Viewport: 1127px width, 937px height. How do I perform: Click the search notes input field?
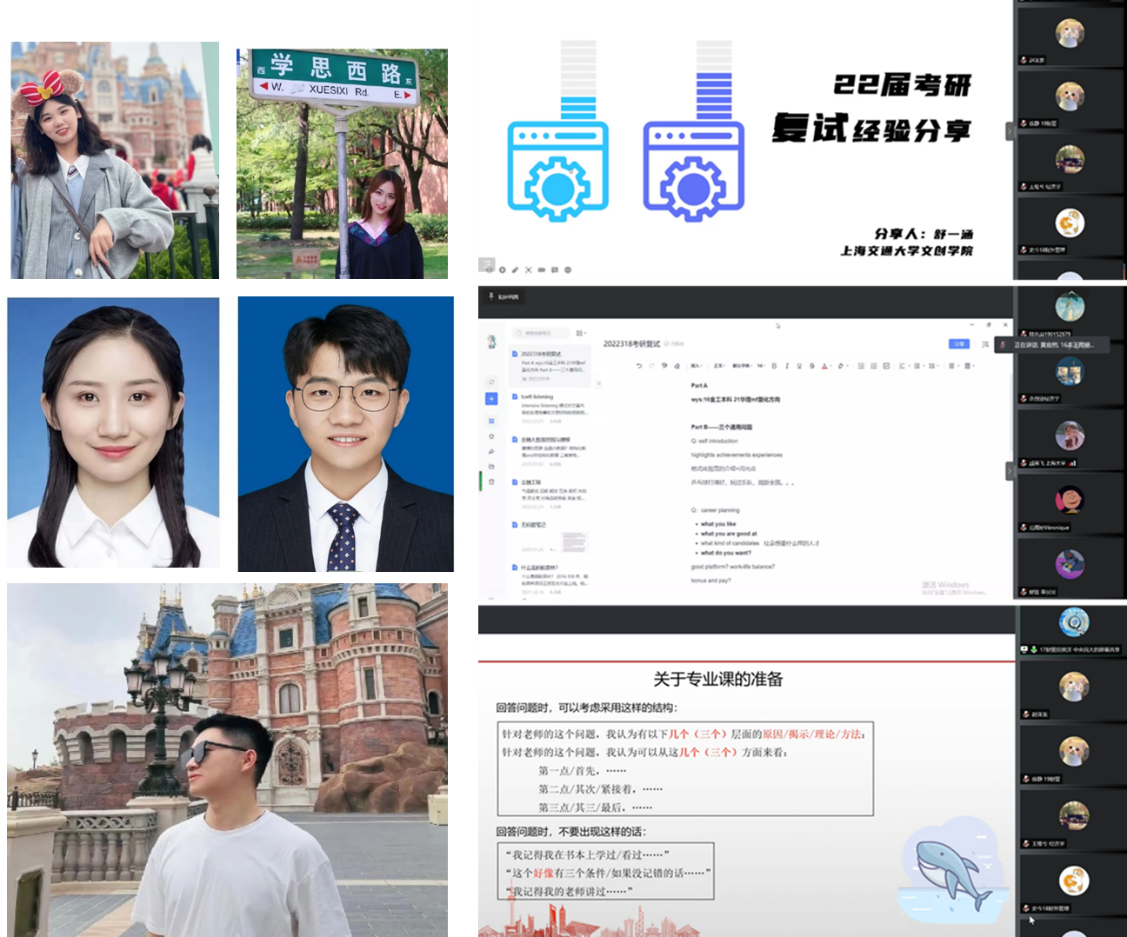[x=540, y=332]
